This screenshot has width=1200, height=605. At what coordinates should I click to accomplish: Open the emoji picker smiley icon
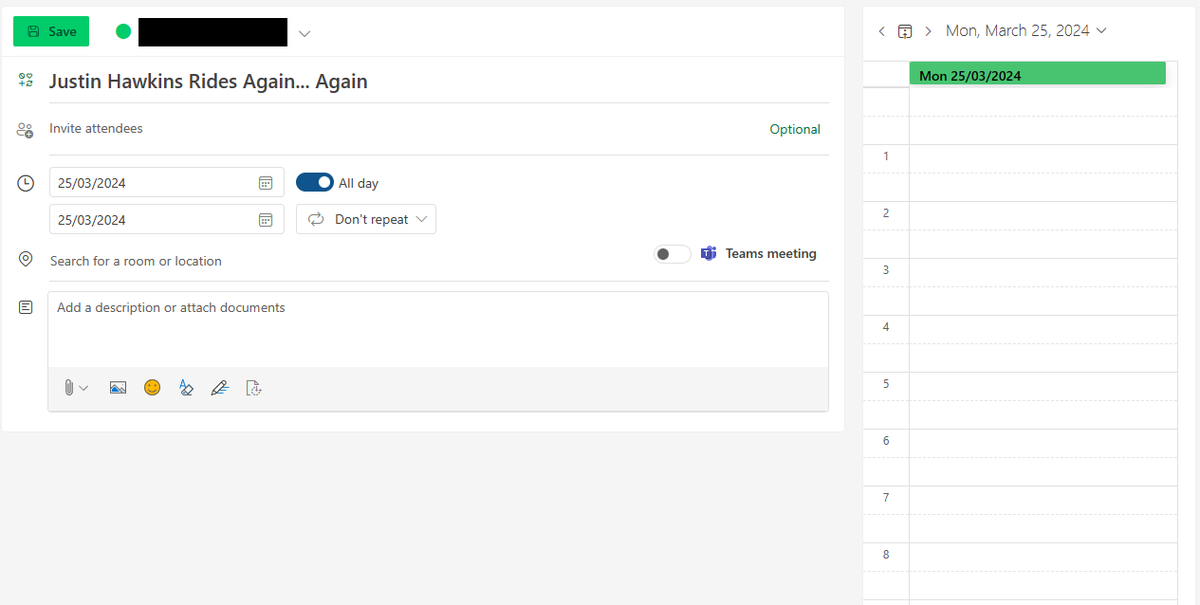152,388
